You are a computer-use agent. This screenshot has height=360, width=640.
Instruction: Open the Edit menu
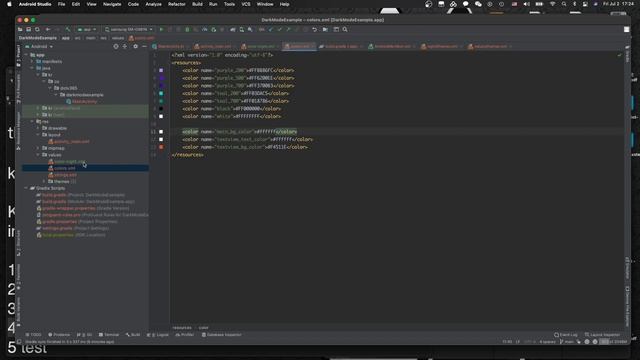click(x=76, y=4)
